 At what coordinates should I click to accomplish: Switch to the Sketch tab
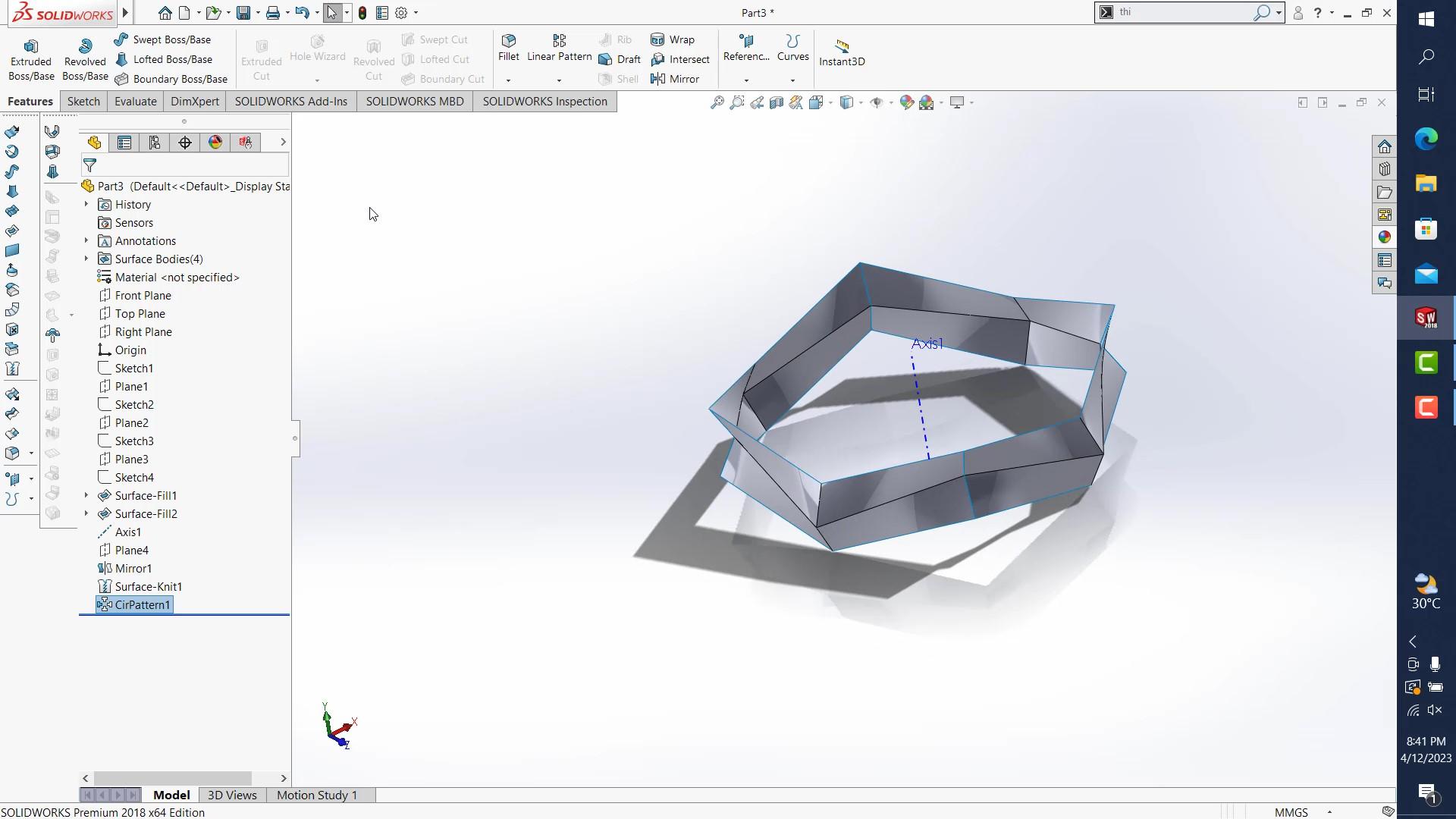pyautogui.click(x=83, y=102)
